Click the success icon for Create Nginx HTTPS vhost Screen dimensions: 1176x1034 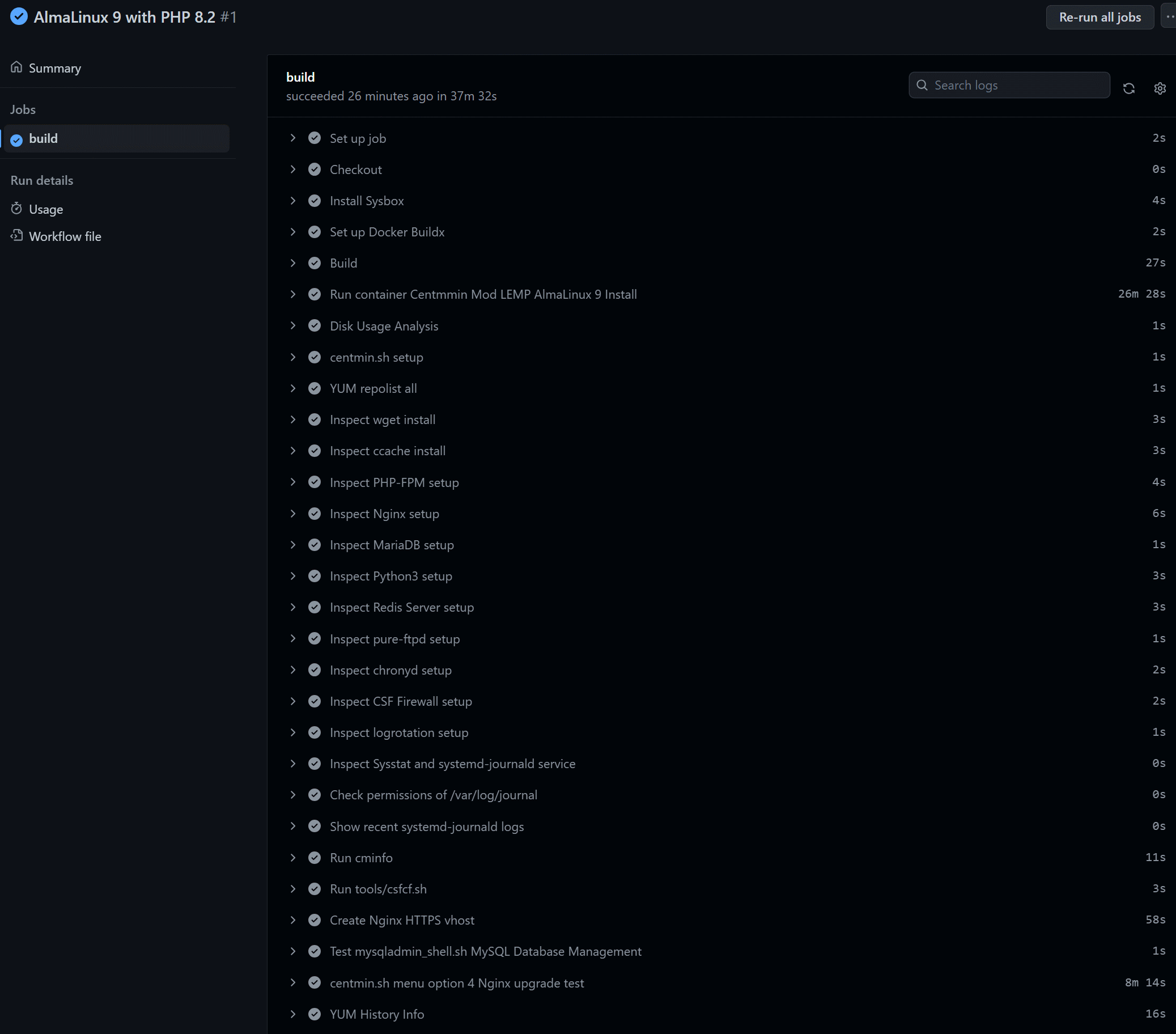(314, 920)
